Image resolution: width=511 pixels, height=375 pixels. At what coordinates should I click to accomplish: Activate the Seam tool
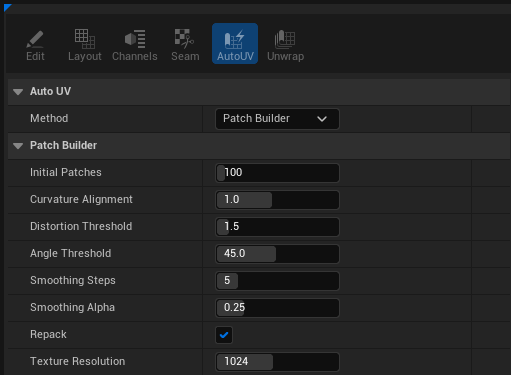click(x=185, y=44)
